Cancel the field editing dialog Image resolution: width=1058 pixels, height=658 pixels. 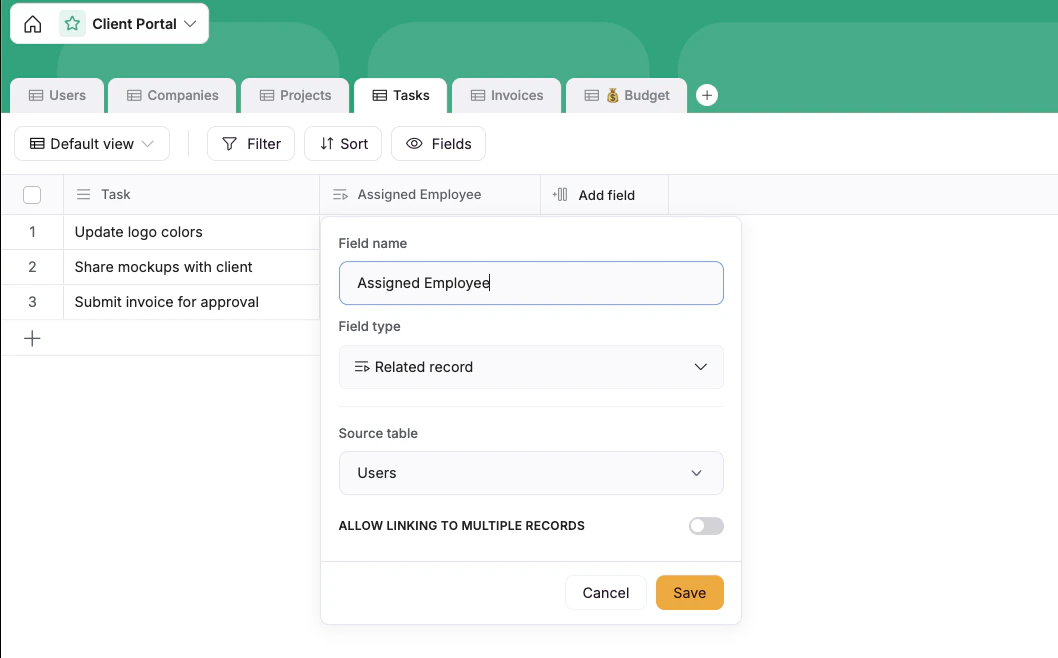605,593
